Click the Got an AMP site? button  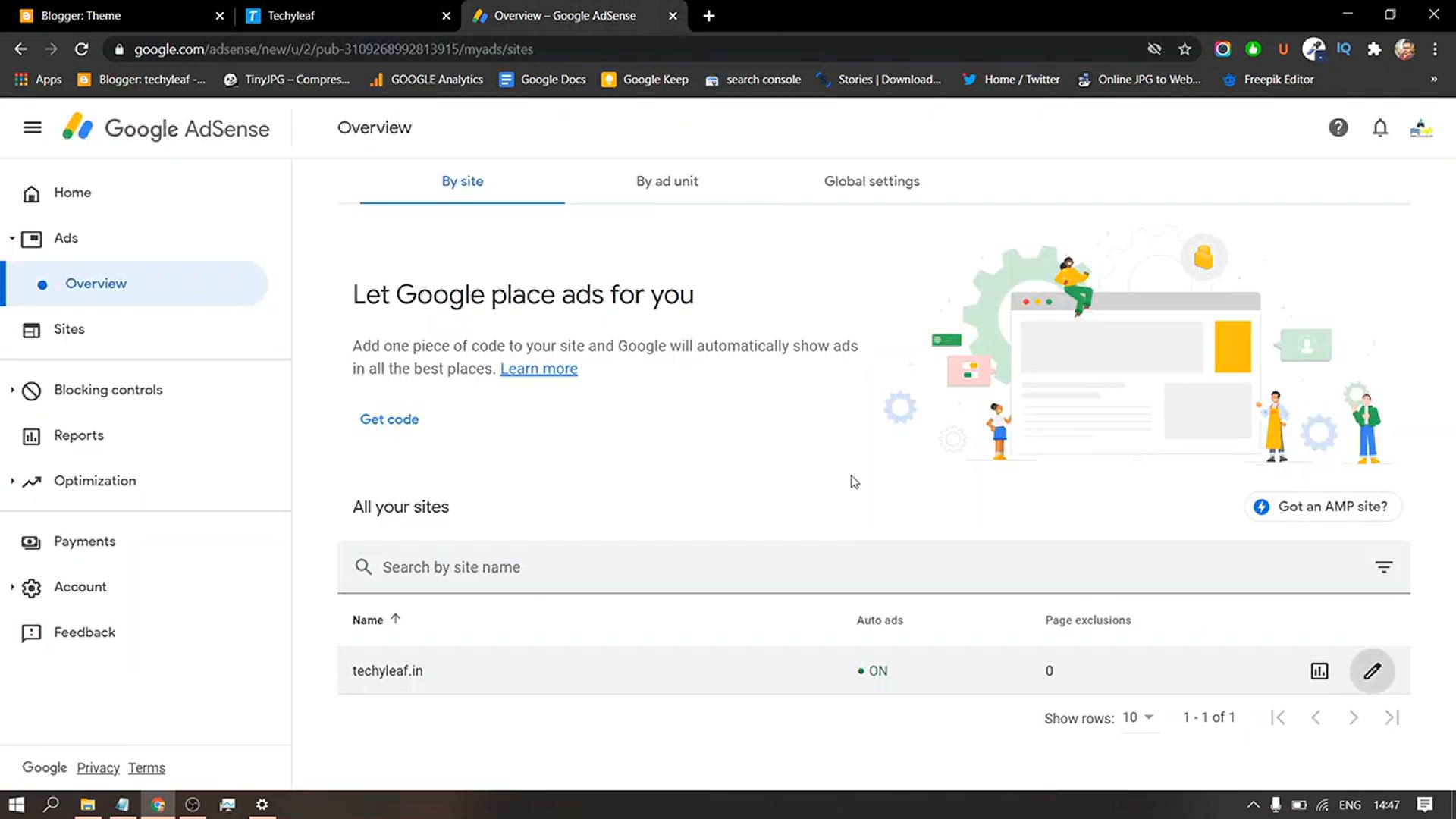pos(1323,507)
